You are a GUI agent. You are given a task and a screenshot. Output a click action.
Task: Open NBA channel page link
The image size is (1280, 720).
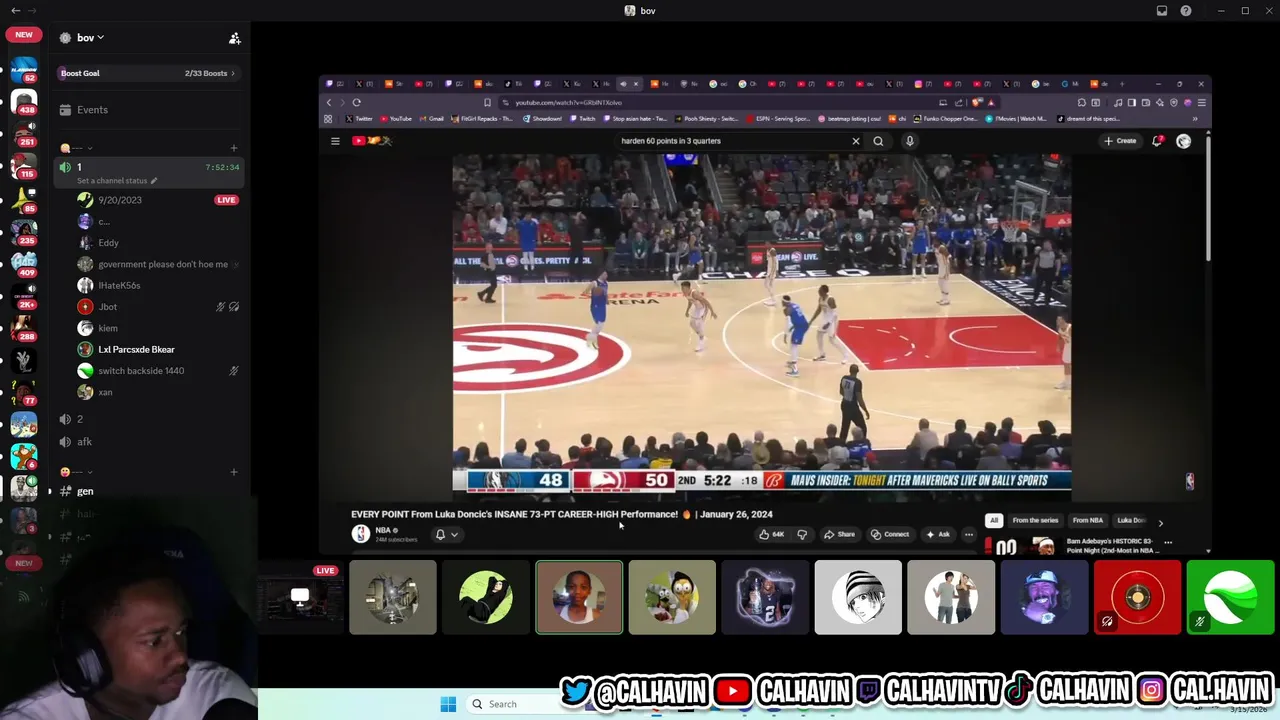[x=383, y=530]
